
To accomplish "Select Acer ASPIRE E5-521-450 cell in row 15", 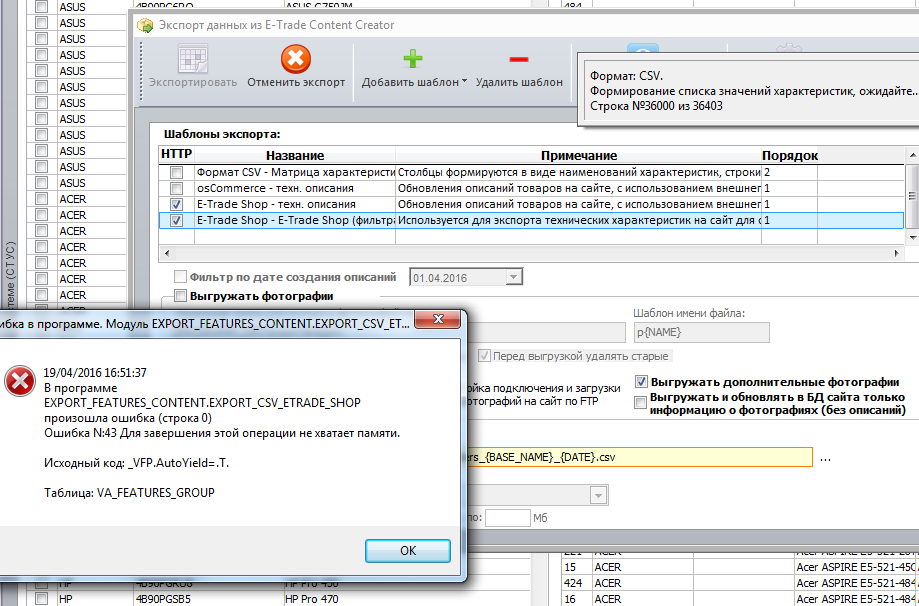I will (x=857, y=567).
